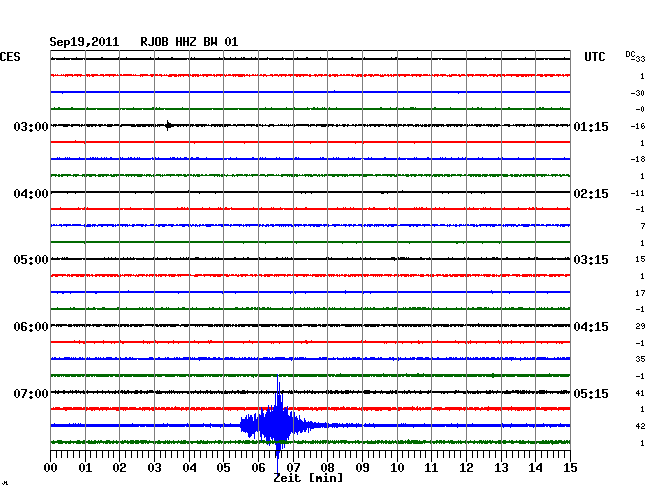Click the DC offset value "29"
This screenshot has width=650, height=494.
pos(640,326)
